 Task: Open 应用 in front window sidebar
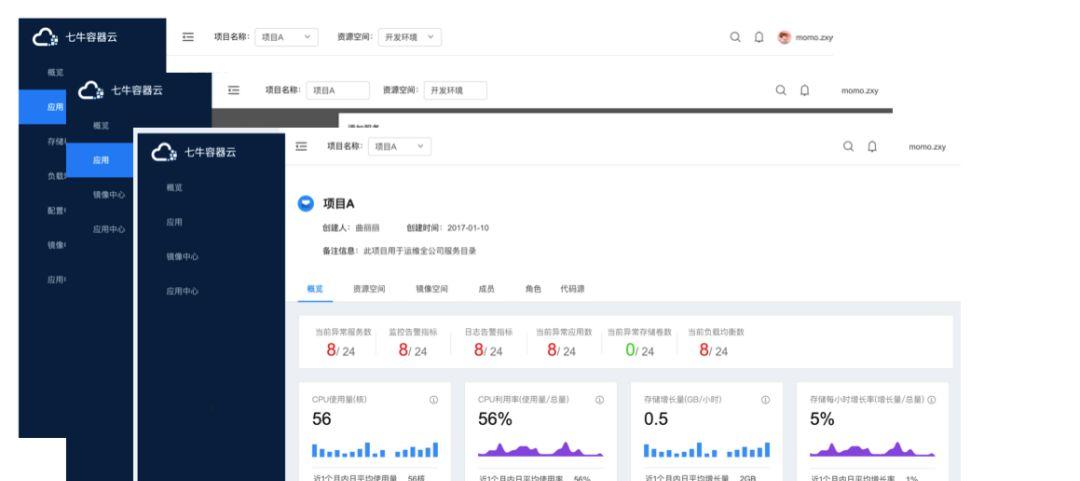(x=174, y=222)
